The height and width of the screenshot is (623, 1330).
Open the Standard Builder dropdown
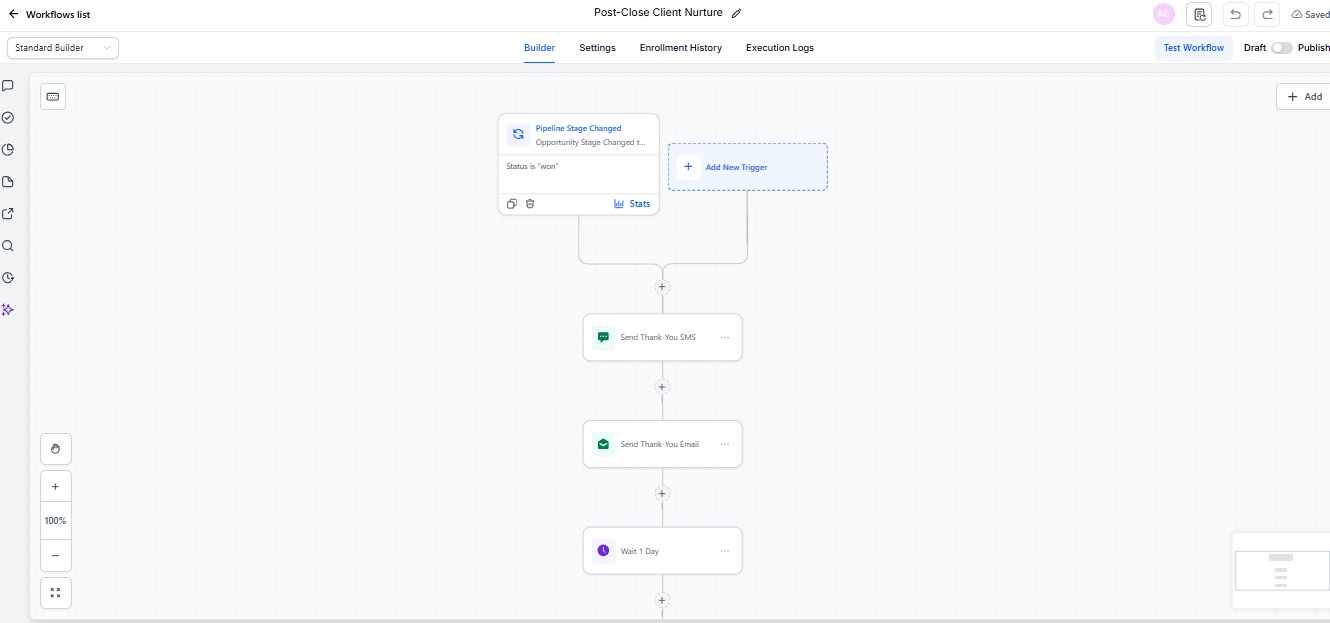63,48
